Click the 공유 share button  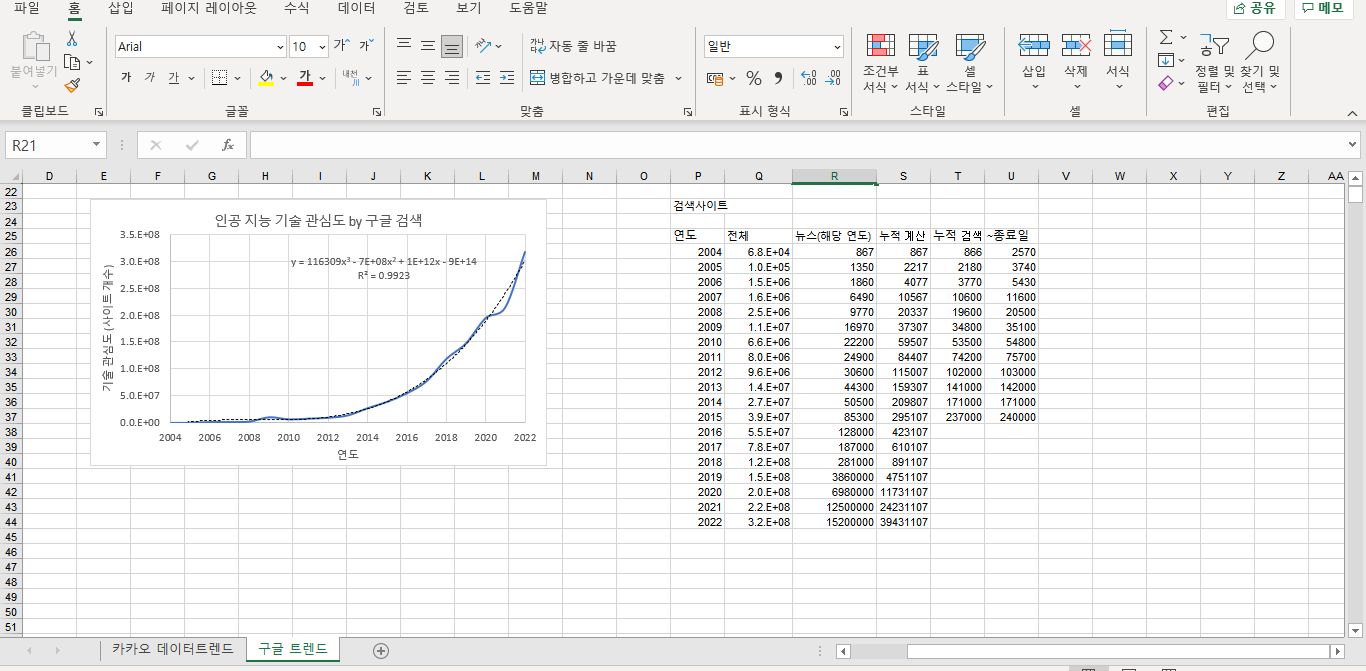(x=1255, y=8)
